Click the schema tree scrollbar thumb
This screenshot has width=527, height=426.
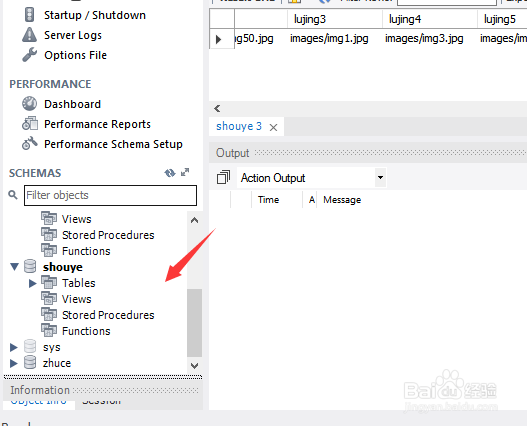(194, 322)
